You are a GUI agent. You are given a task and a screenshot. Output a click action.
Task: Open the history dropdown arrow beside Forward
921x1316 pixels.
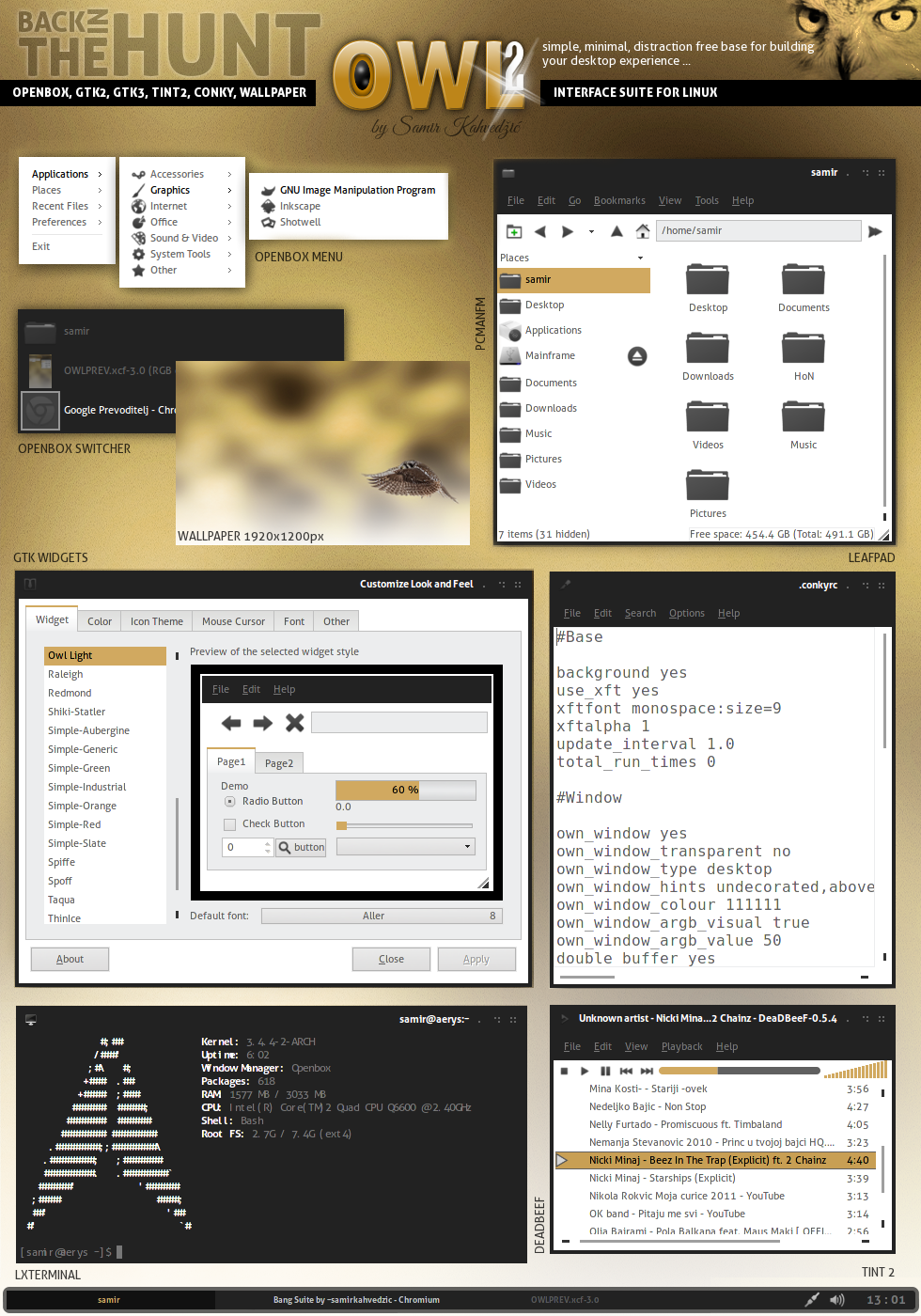[591, 231]
